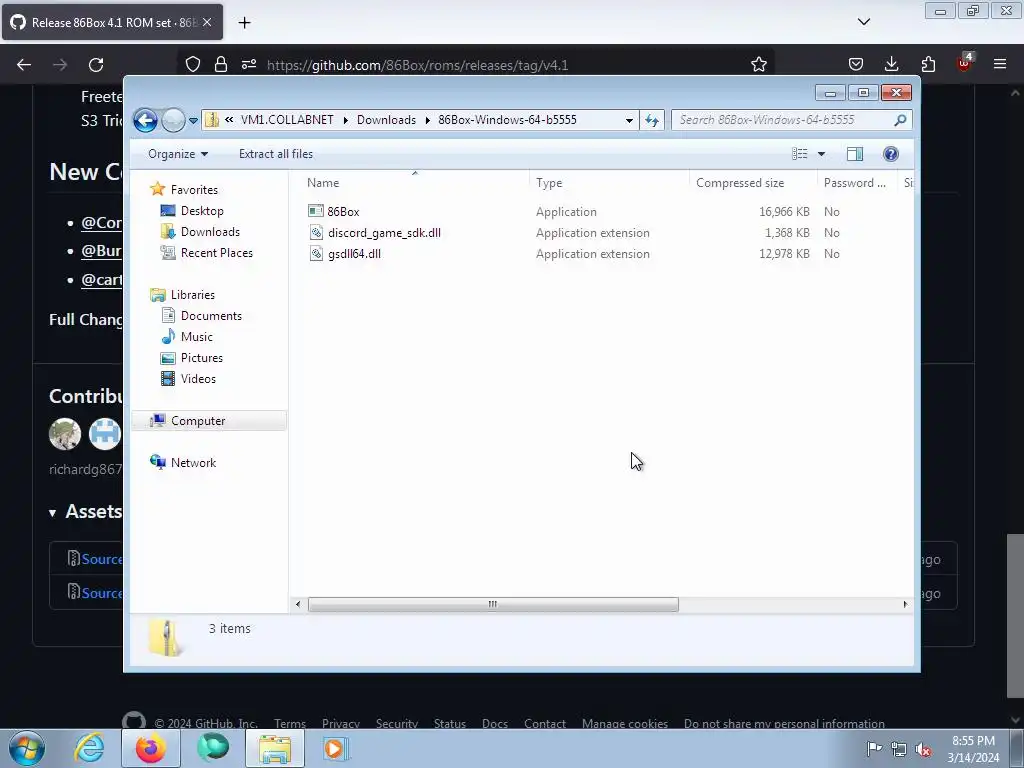Open Videos library
The height and width of the screenshot is (768, 1024).
[198, 379]
